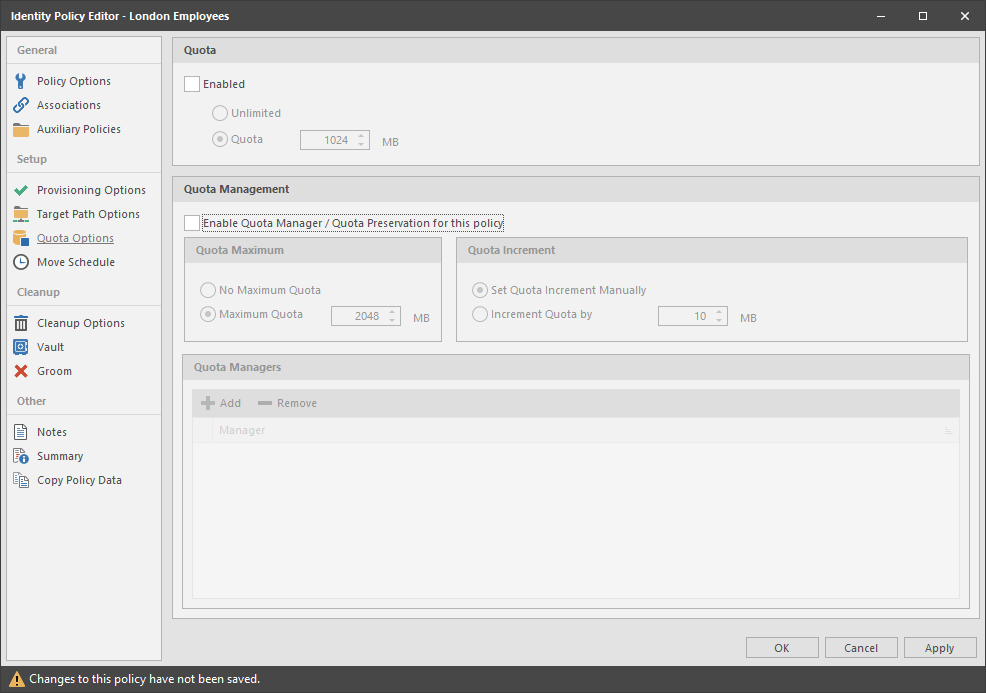Screen dimensions: 986x693
Task: Decrease the 1024 MB quota value
Action: point(361,145)
